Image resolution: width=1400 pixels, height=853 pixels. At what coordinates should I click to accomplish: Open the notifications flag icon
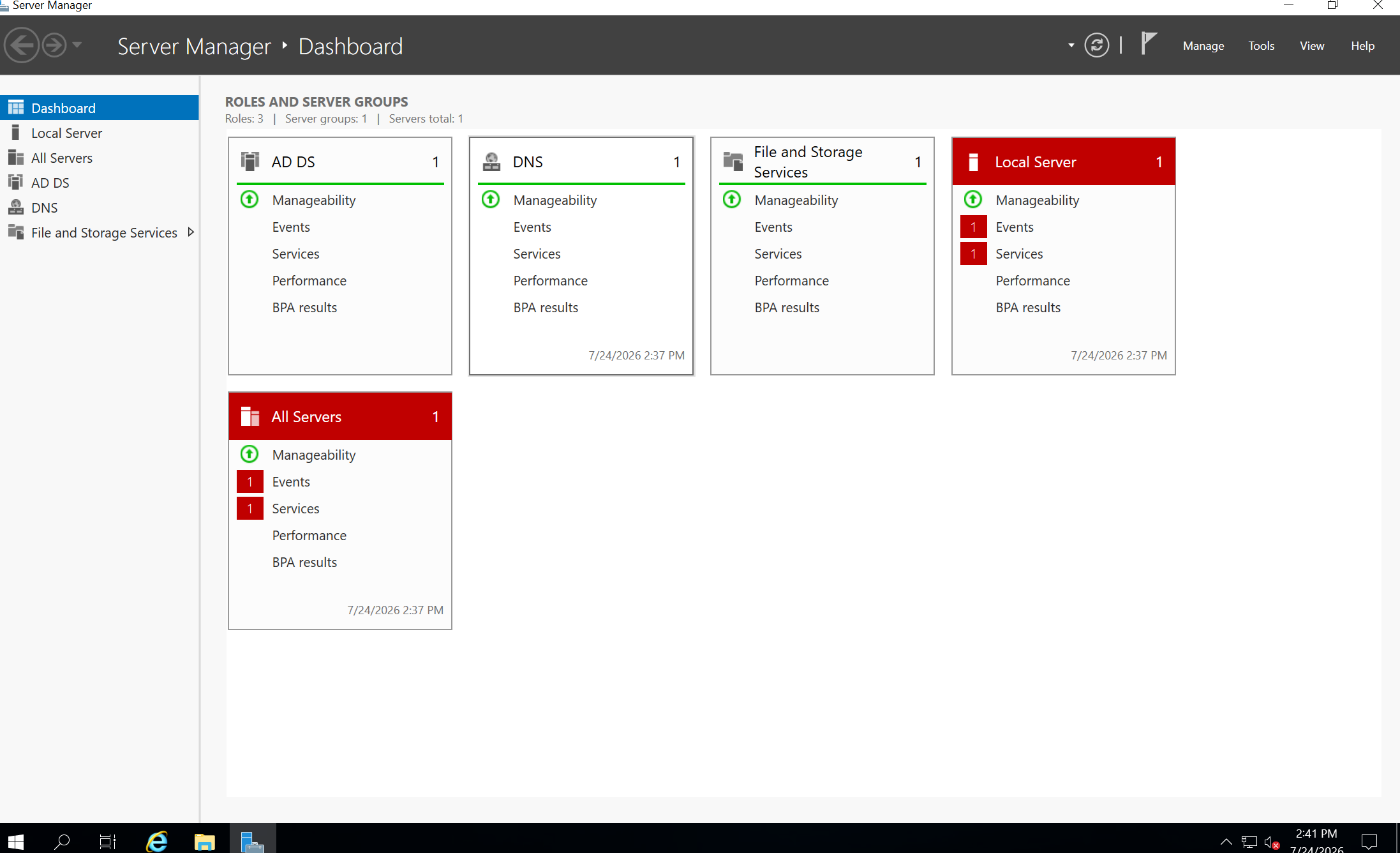[1149, 44]
